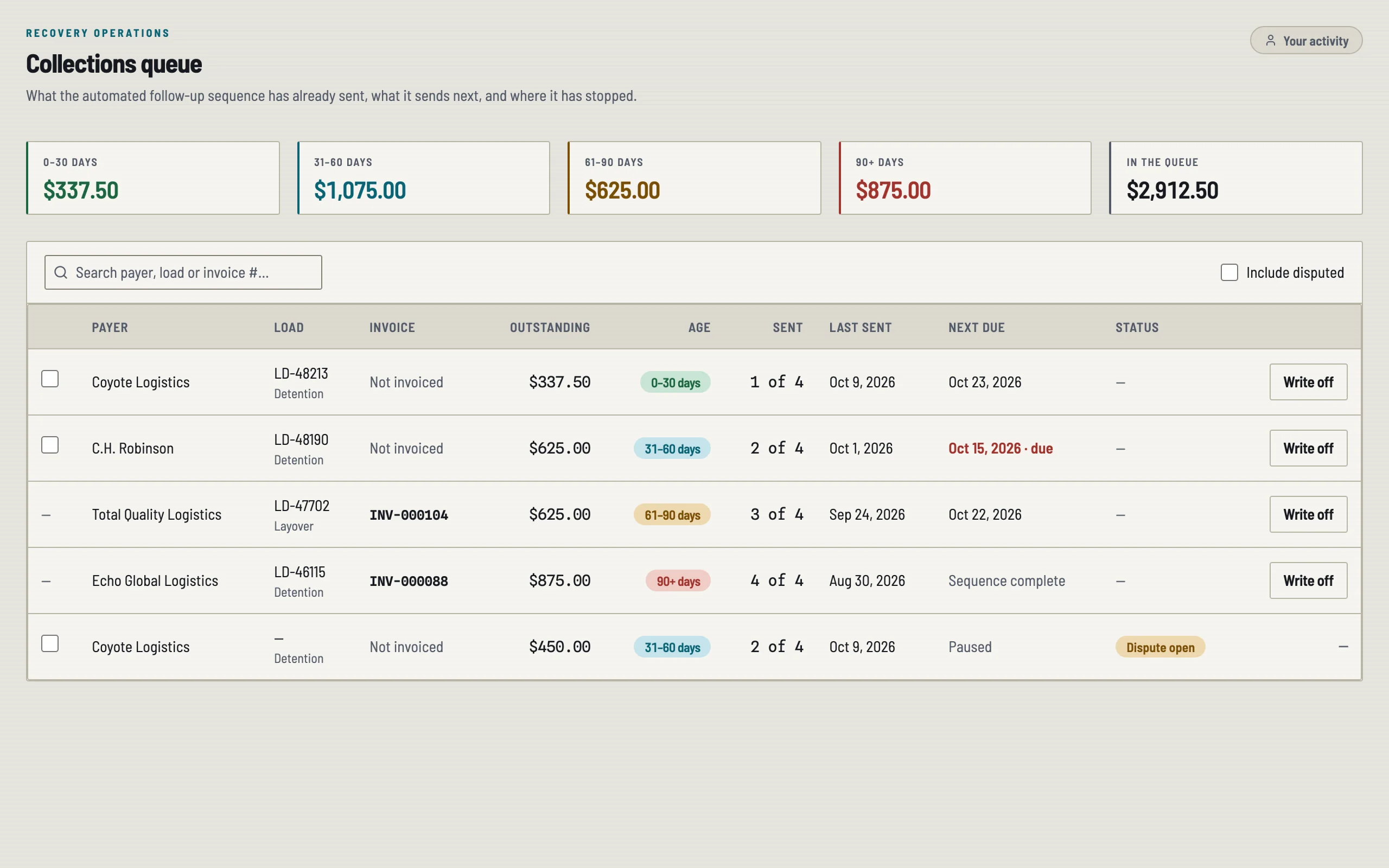
Task: Click the Last Sent column header
Action: [861, 327]
